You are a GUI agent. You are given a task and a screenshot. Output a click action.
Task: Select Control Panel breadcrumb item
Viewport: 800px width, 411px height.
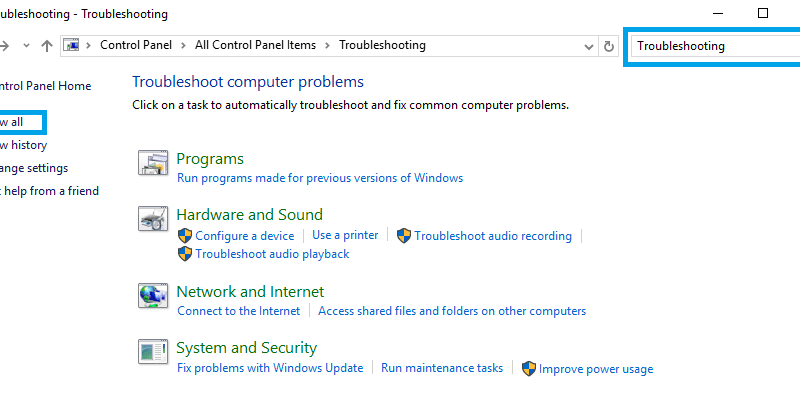point(136,45)
